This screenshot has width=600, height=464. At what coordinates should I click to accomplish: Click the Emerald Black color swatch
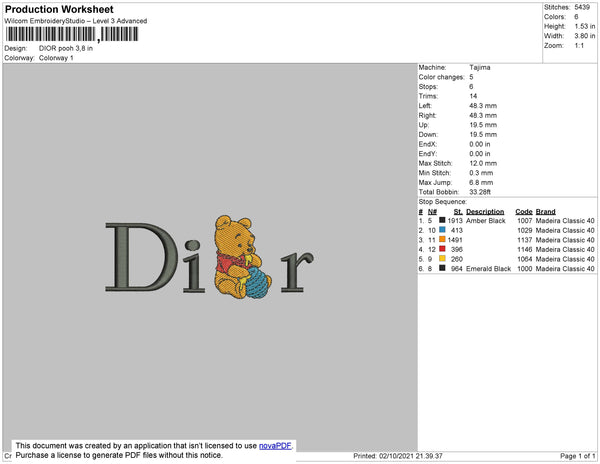442,268
